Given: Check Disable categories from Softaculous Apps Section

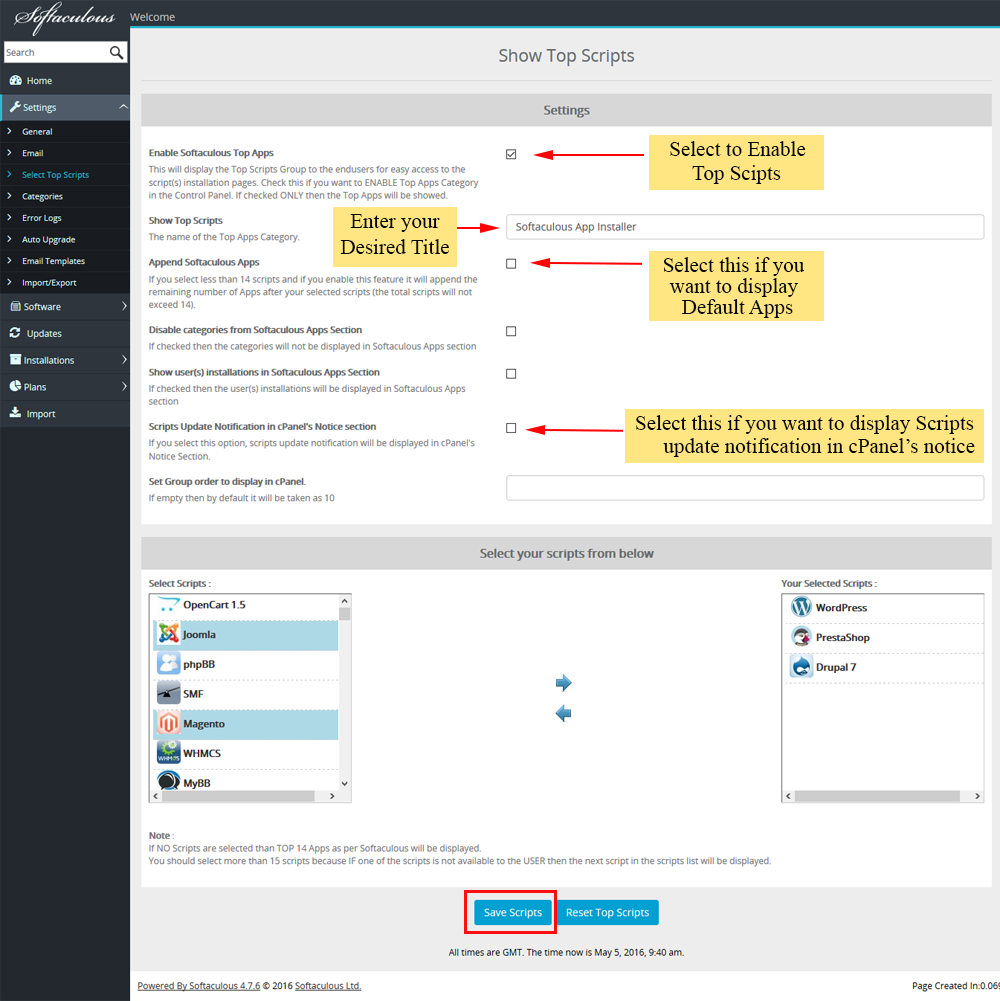Looking at the screenshot, I should (x=511, y=331).
